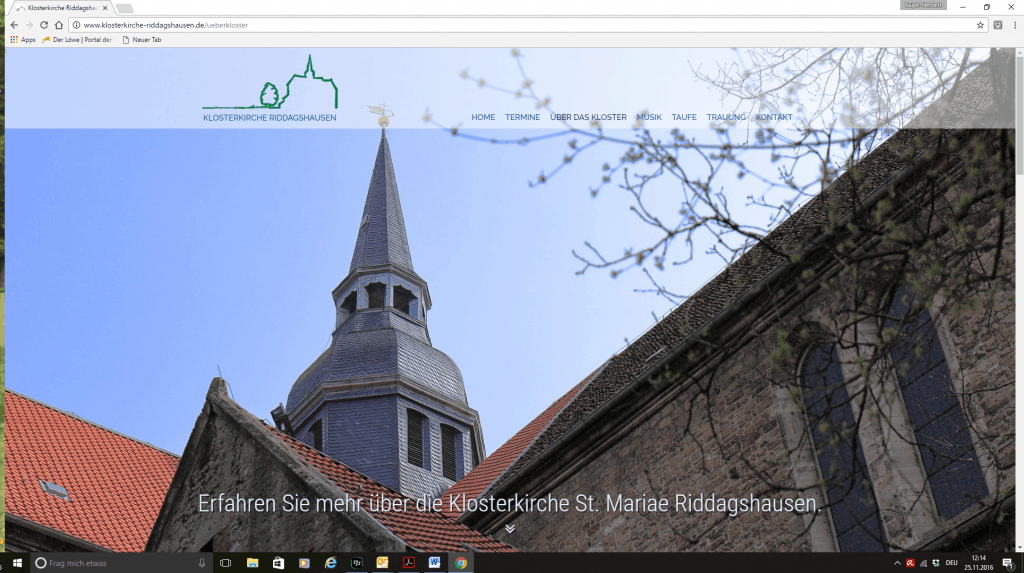The height and width of the screenshot is (573, 1024).
Task: Reload the page with the refresh icon
Action: pos(44,25)
